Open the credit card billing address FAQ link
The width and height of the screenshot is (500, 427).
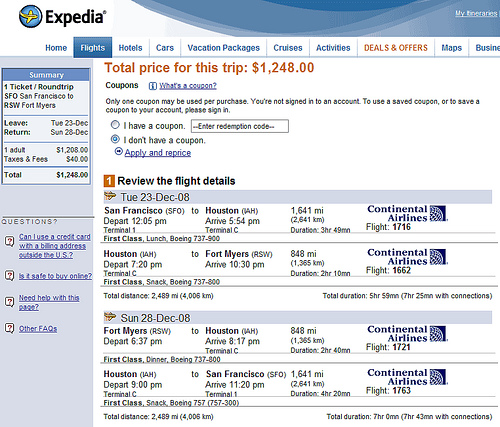click(54, 246)
